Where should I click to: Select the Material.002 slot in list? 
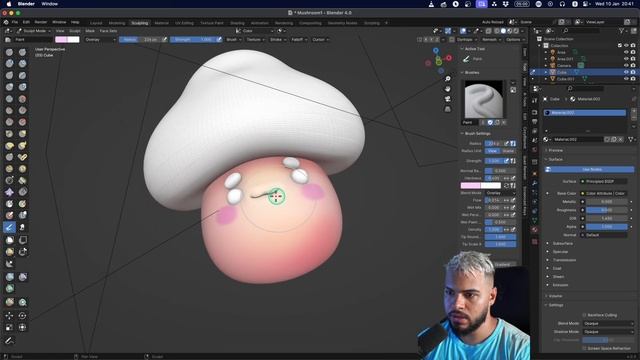pos(584,113)
